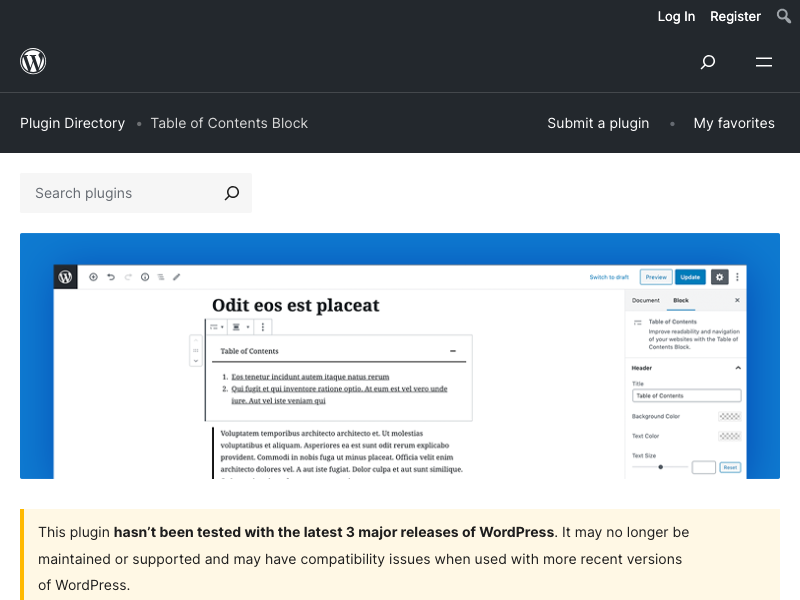Image resolution: width=800 pixels, height=600 pixels.
Task: Click the settings gear icon
Action: point(719,277)
